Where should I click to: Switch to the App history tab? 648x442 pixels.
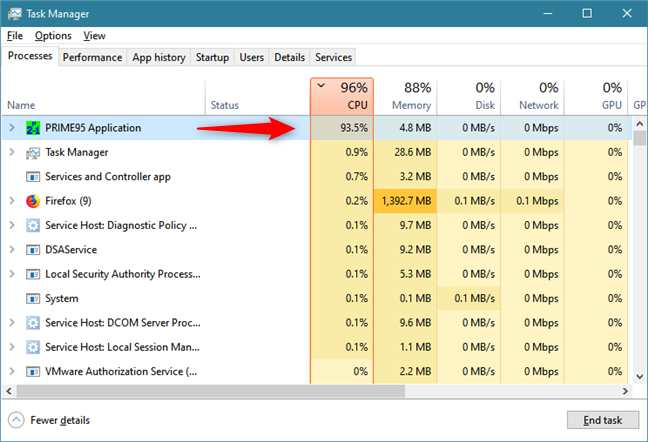pos(159,57)
